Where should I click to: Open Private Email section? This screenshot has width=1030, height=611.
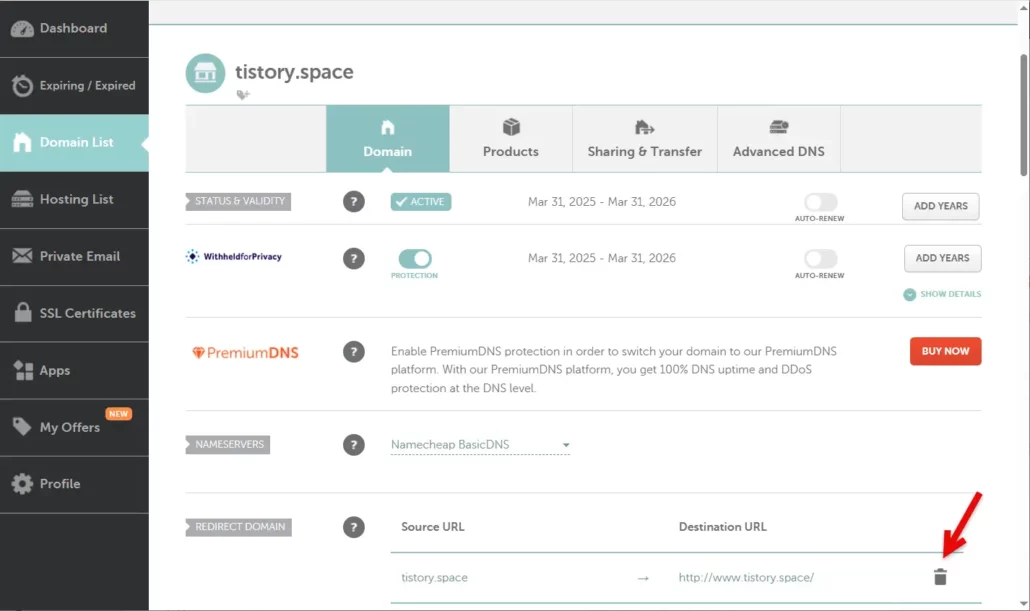click(x=74, y=257)
